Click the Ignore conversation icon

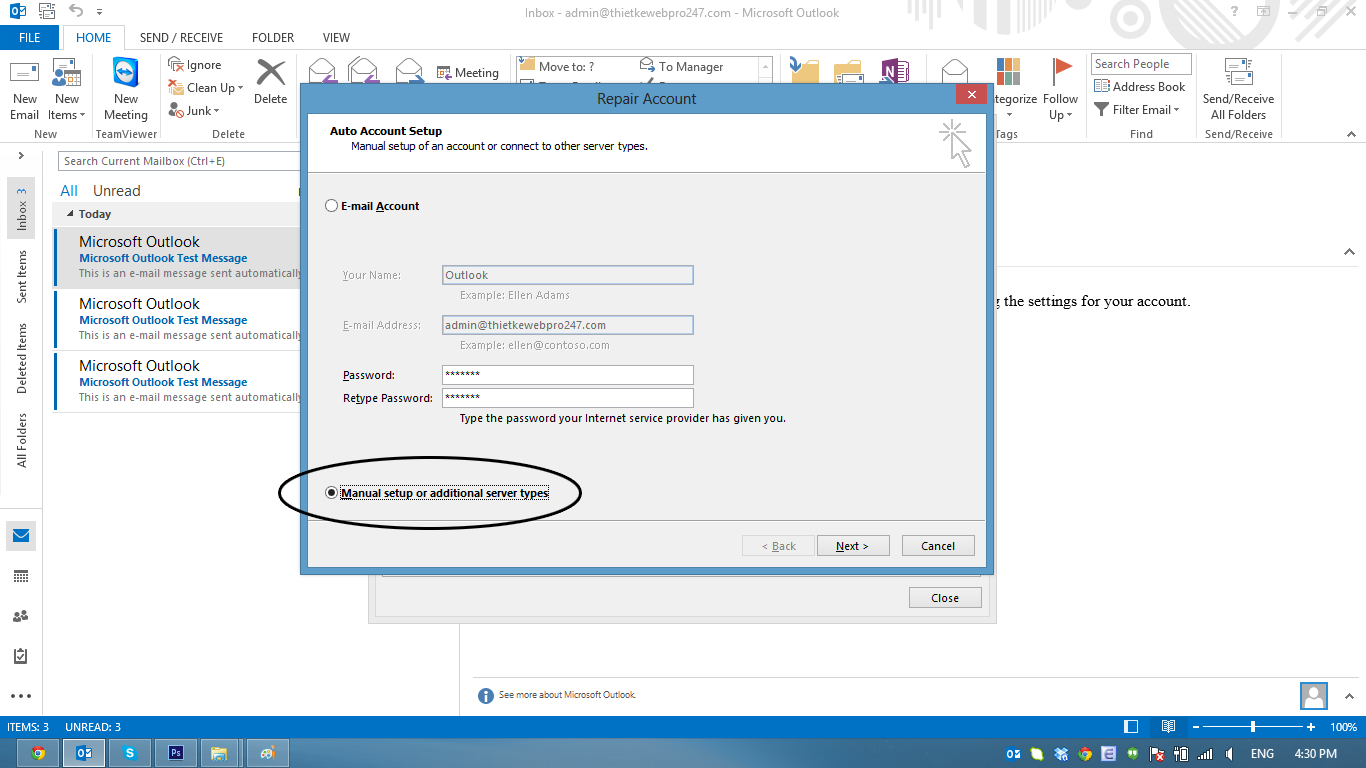click(x=177, y=65)
